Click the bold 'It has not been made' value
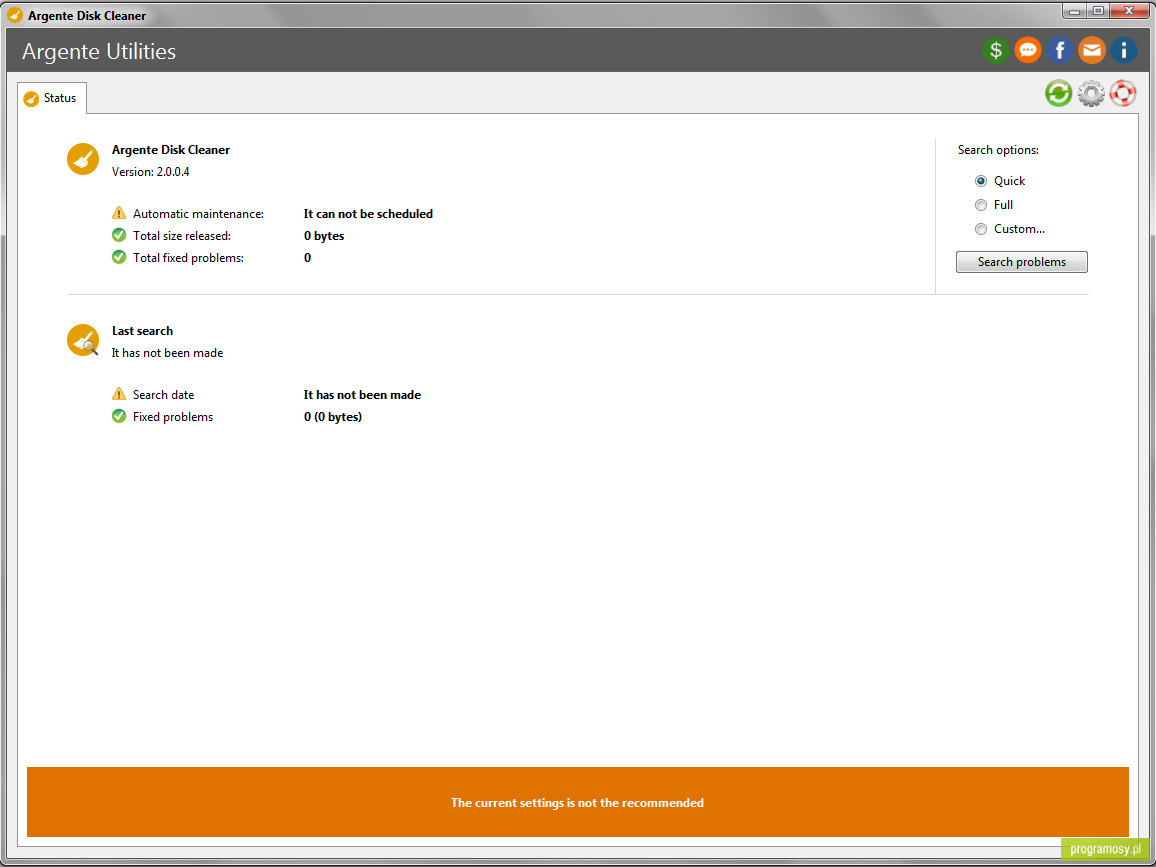Screen dimensions: 1156x867 (x=362, y=395)
